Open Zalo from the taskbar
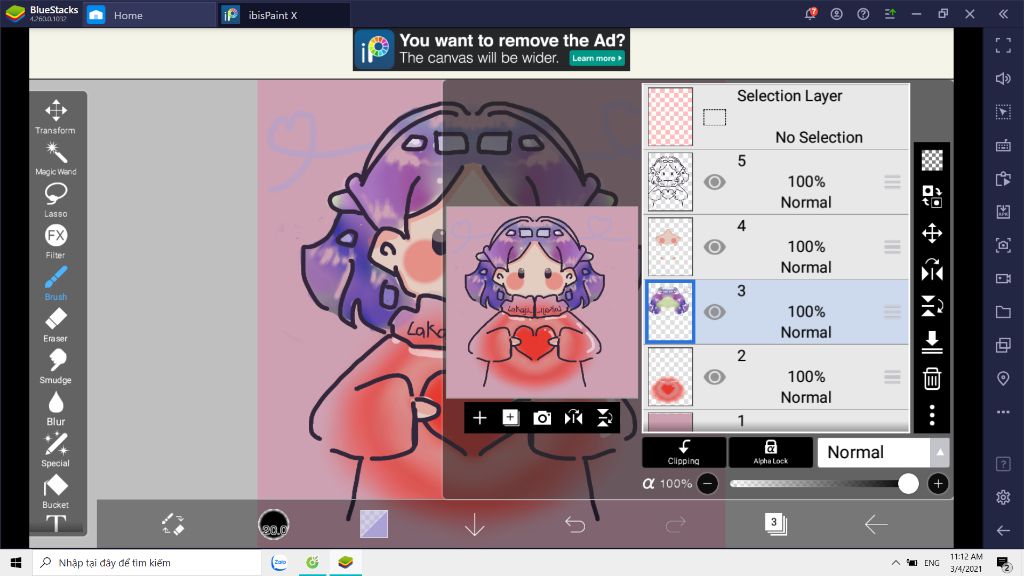The image size is (1024, 576). tap(279, 562)
